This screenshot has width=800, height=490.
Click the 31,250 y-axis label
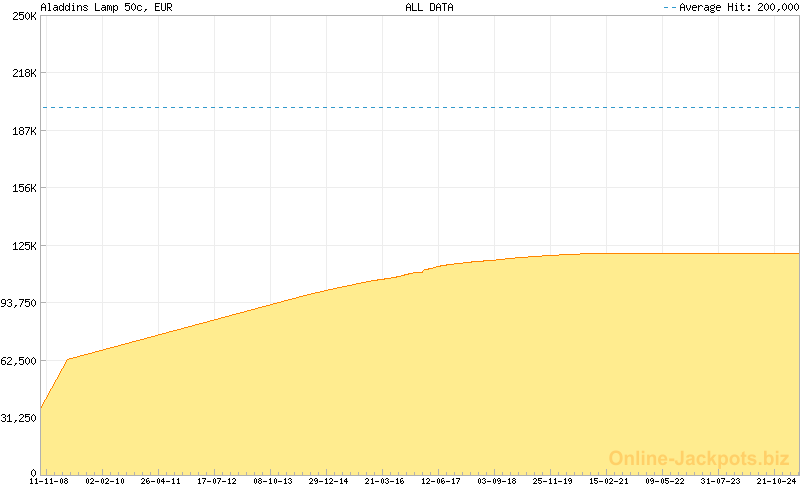[19, 418]
